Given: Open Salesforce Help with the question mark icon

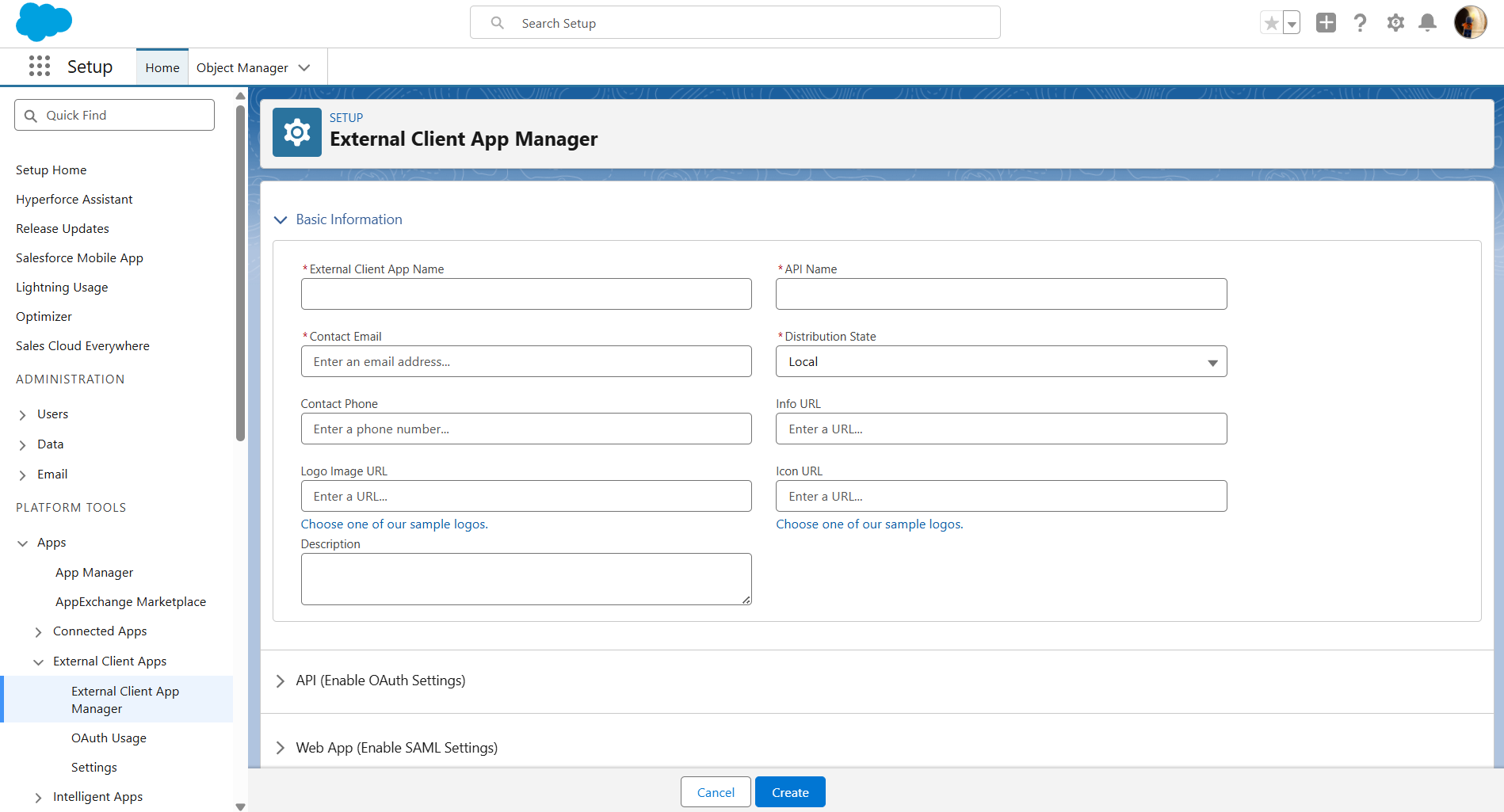Looking at the screenshot, I should pos(1360,23).
